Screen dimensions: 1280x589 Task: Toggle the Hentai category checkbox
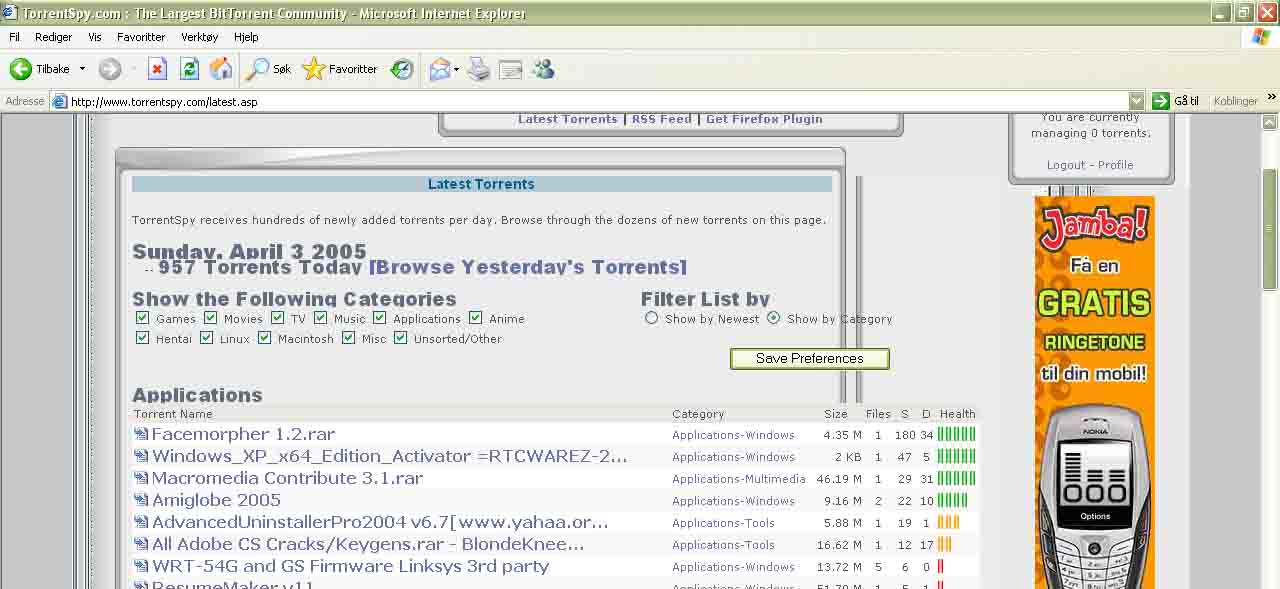143,338
